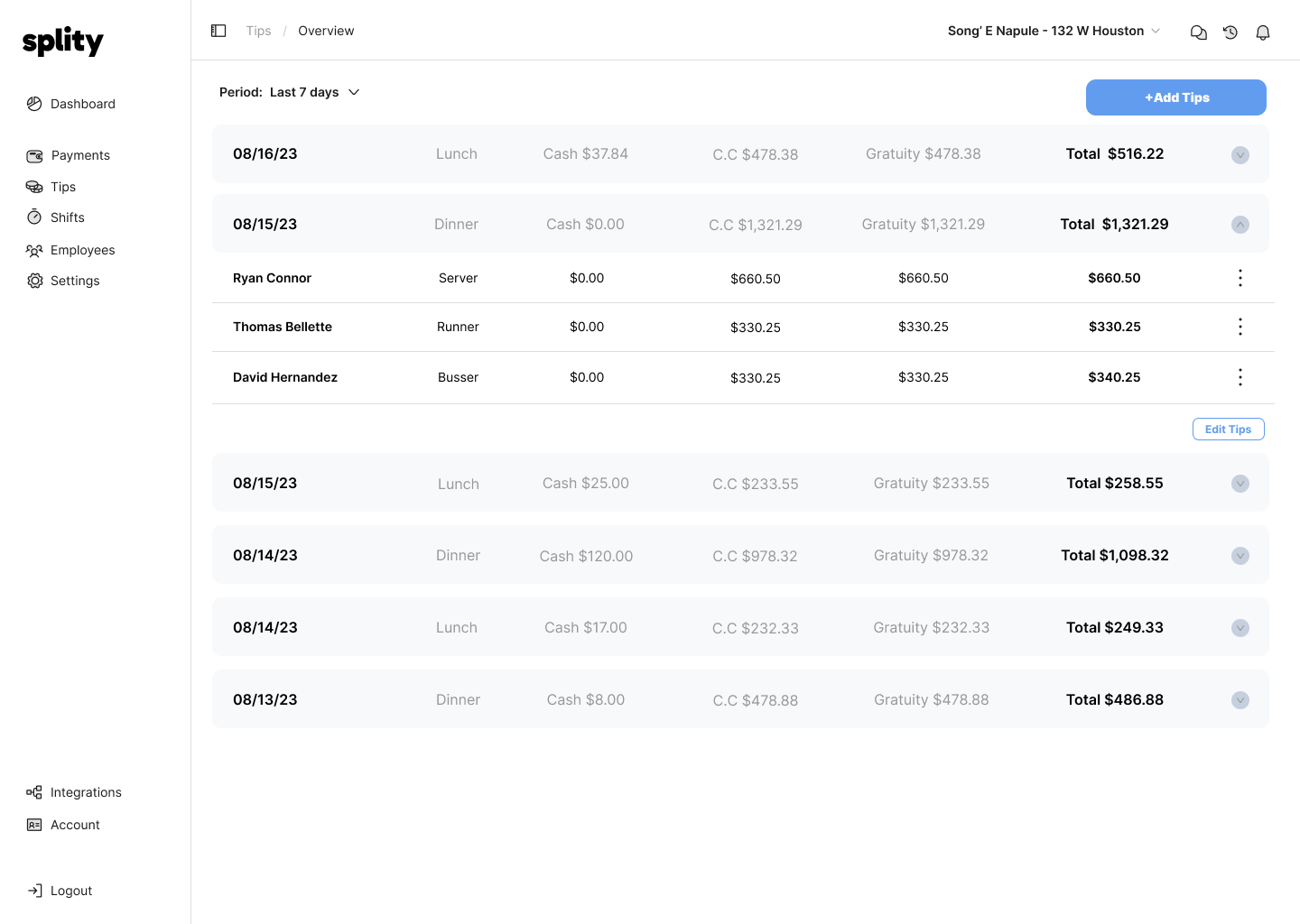The width and height of the screenshot is (1300, 924).
Task: Open the notifications bell icon
Action: click(x=1263, y=32)
